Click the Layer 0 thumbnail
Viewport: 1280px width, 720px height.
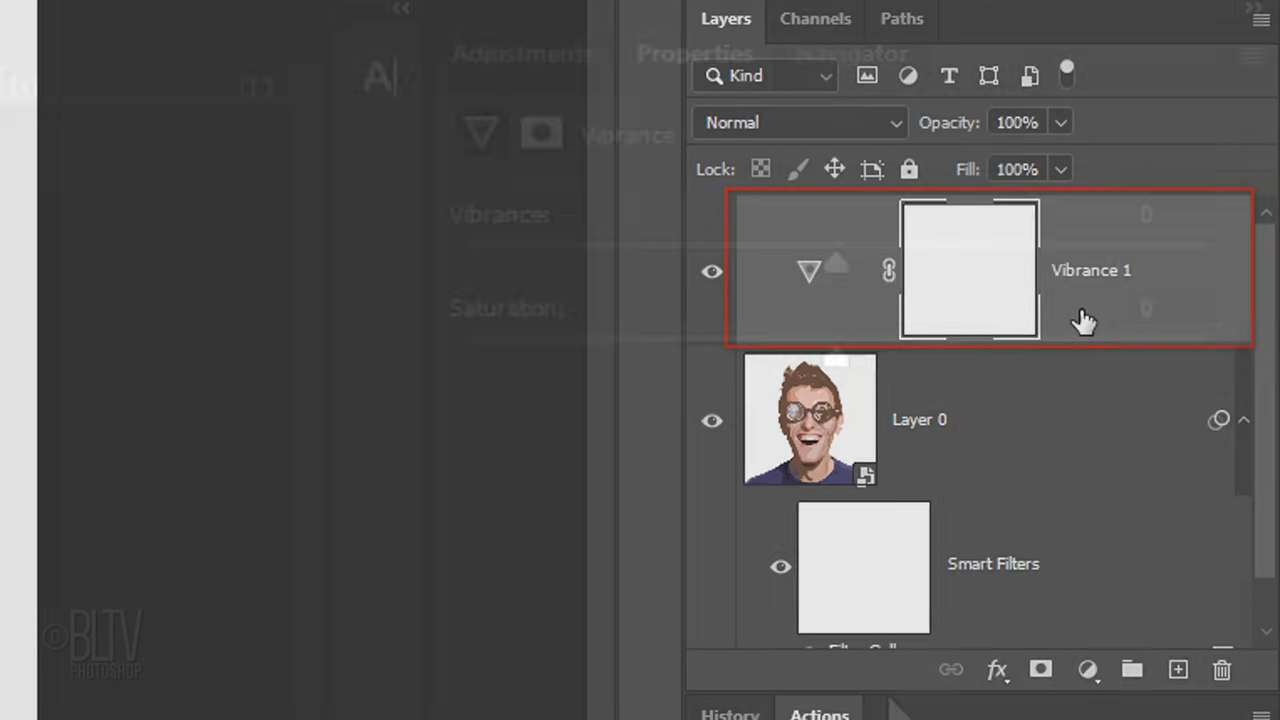(810, 419)
